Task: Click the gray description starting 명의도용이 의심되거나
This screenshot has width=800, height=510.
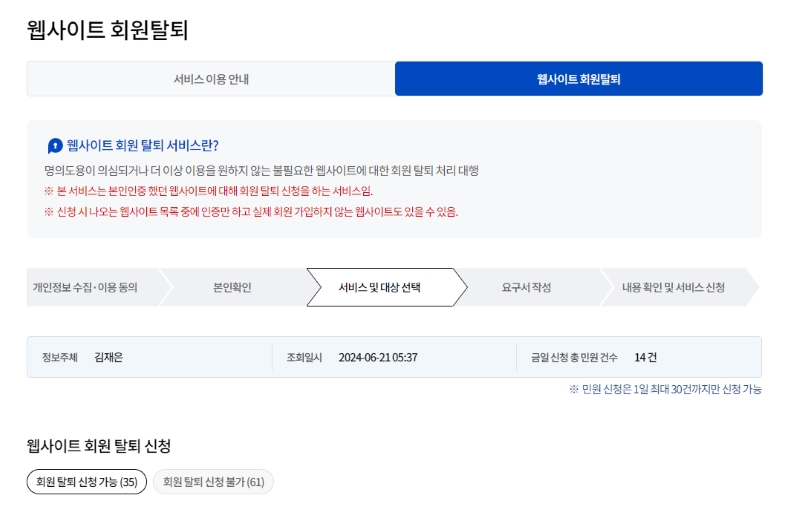Action: (261, 170)
